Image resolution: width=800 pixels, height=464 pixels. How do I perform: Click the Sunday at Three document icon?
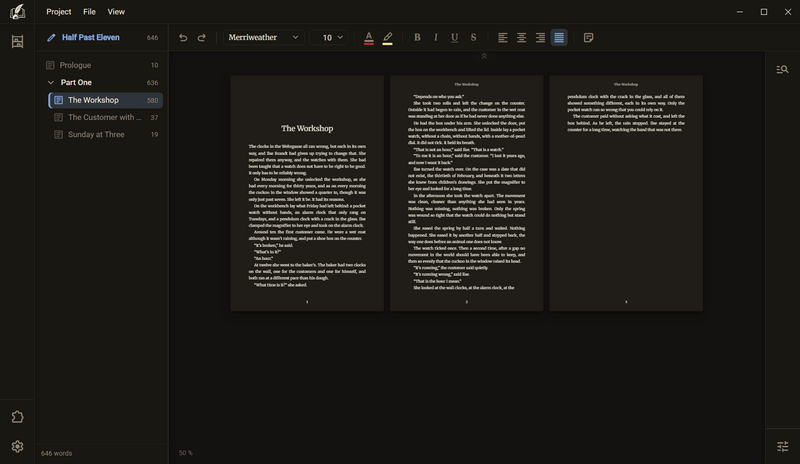click(x=59, y=135)
